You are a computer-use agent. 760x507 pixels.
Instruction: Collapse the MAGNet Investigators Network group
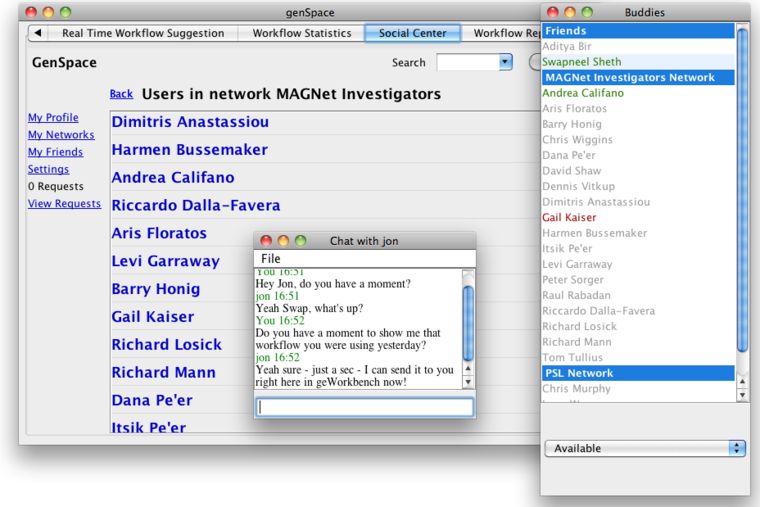pos(628,77)
